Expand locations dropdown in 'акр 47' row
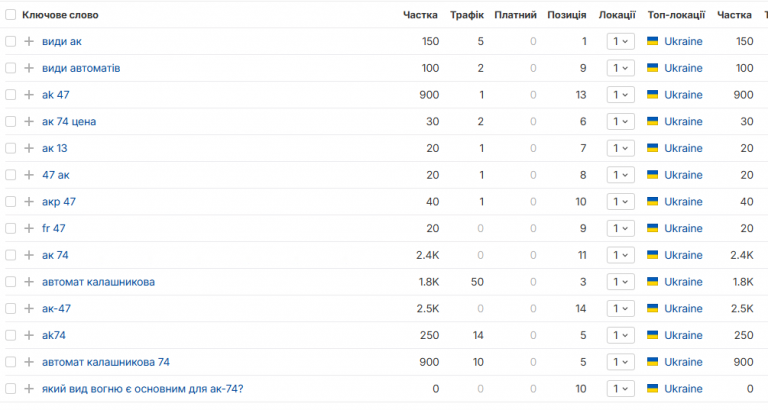This screenshot has height=410, width=768. point(621,201)
